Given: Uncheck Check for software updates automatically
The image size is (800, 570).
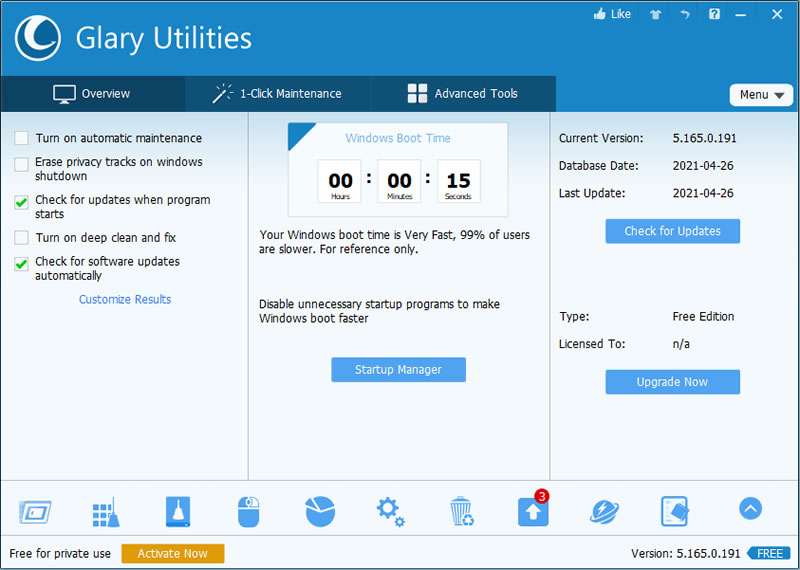Looking at the screenshot, I should [x=21, y=264].
